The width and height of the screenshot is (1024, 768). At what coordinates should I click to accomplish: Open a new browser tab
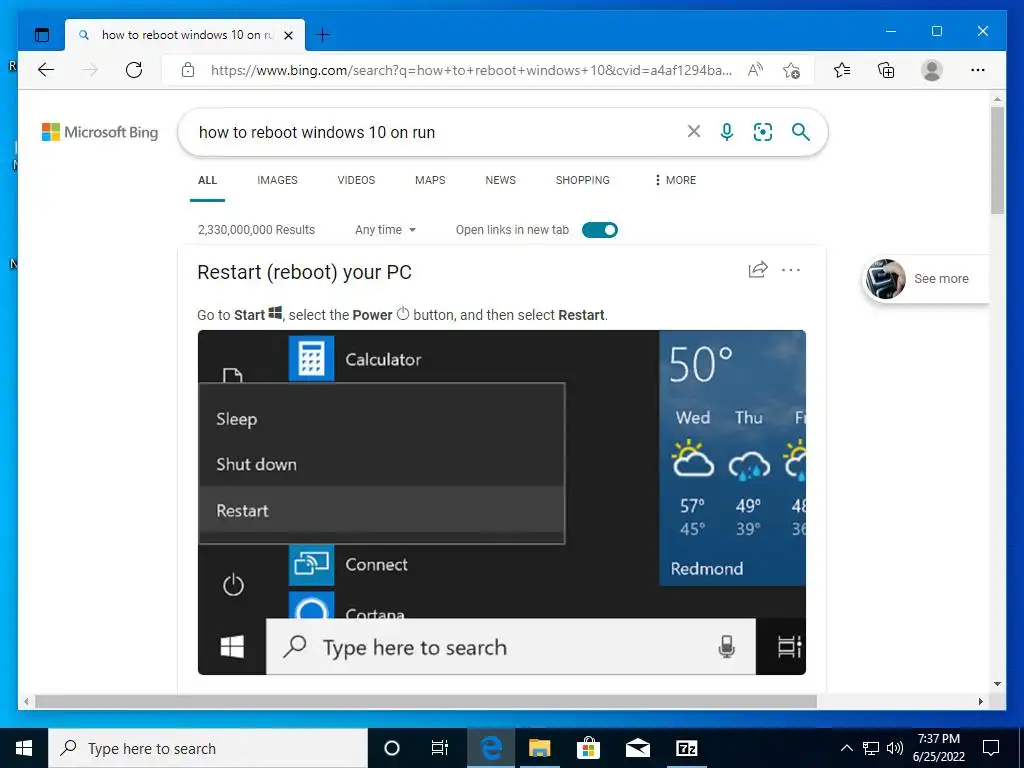coord(323,35)
